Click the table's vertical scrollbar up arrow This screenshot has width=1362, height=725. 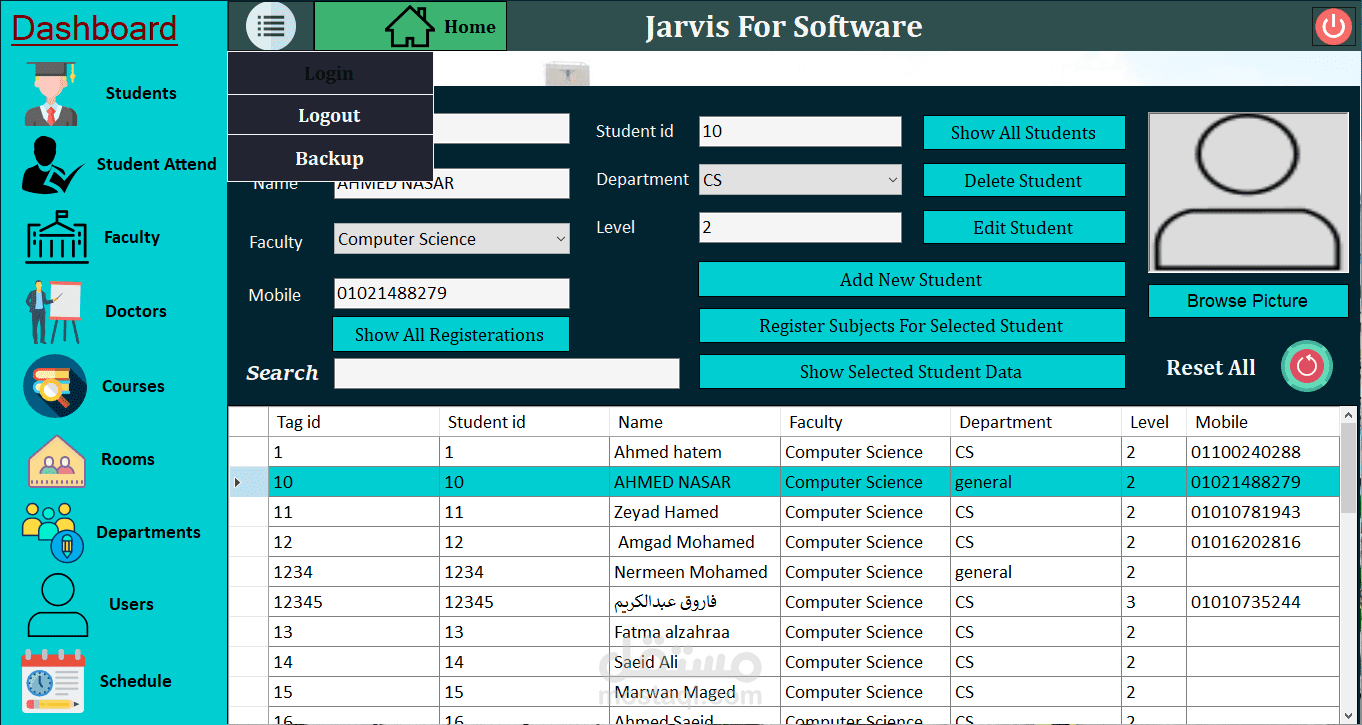click(1348, 415)
